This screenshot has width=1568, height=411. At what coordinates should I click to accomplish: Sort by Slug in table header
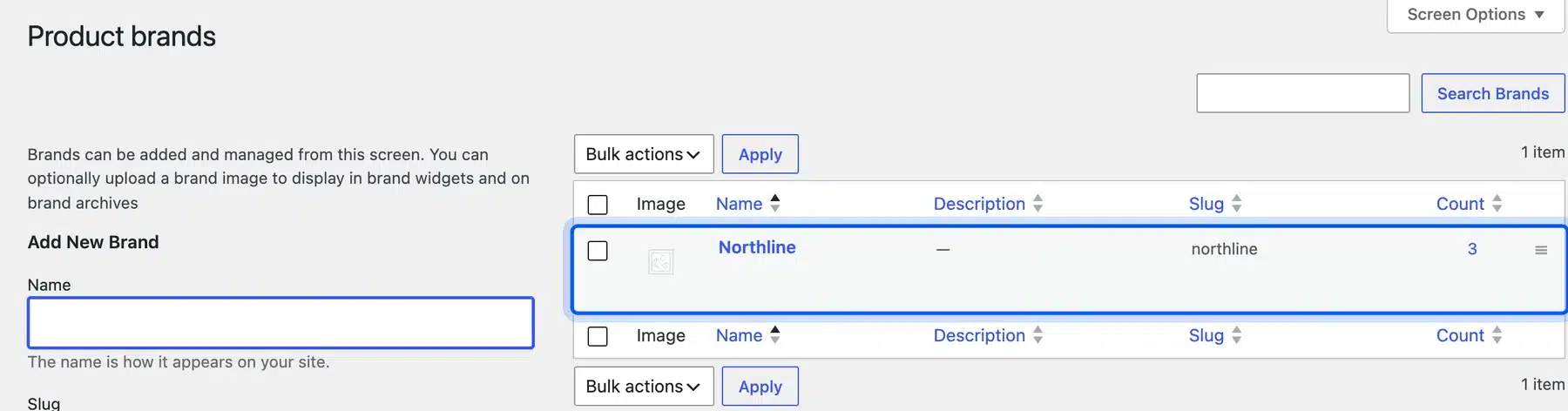(1206, 204)
